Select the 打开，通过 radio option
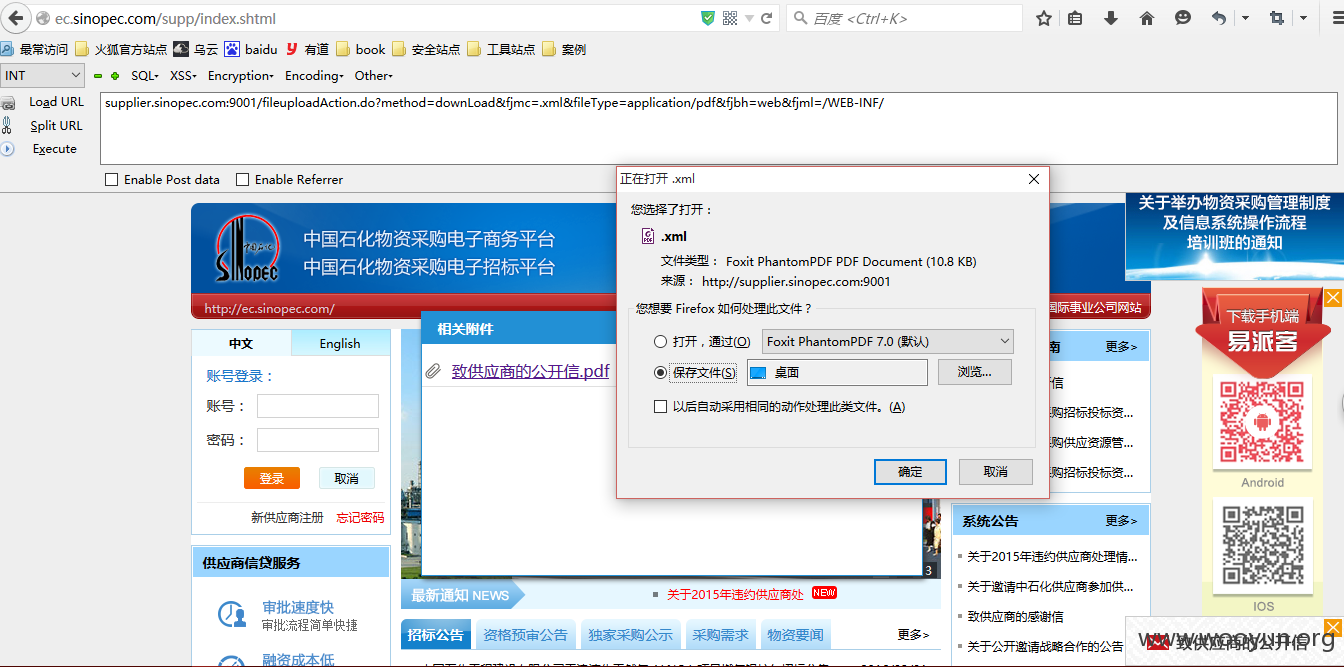 (660, 342)
